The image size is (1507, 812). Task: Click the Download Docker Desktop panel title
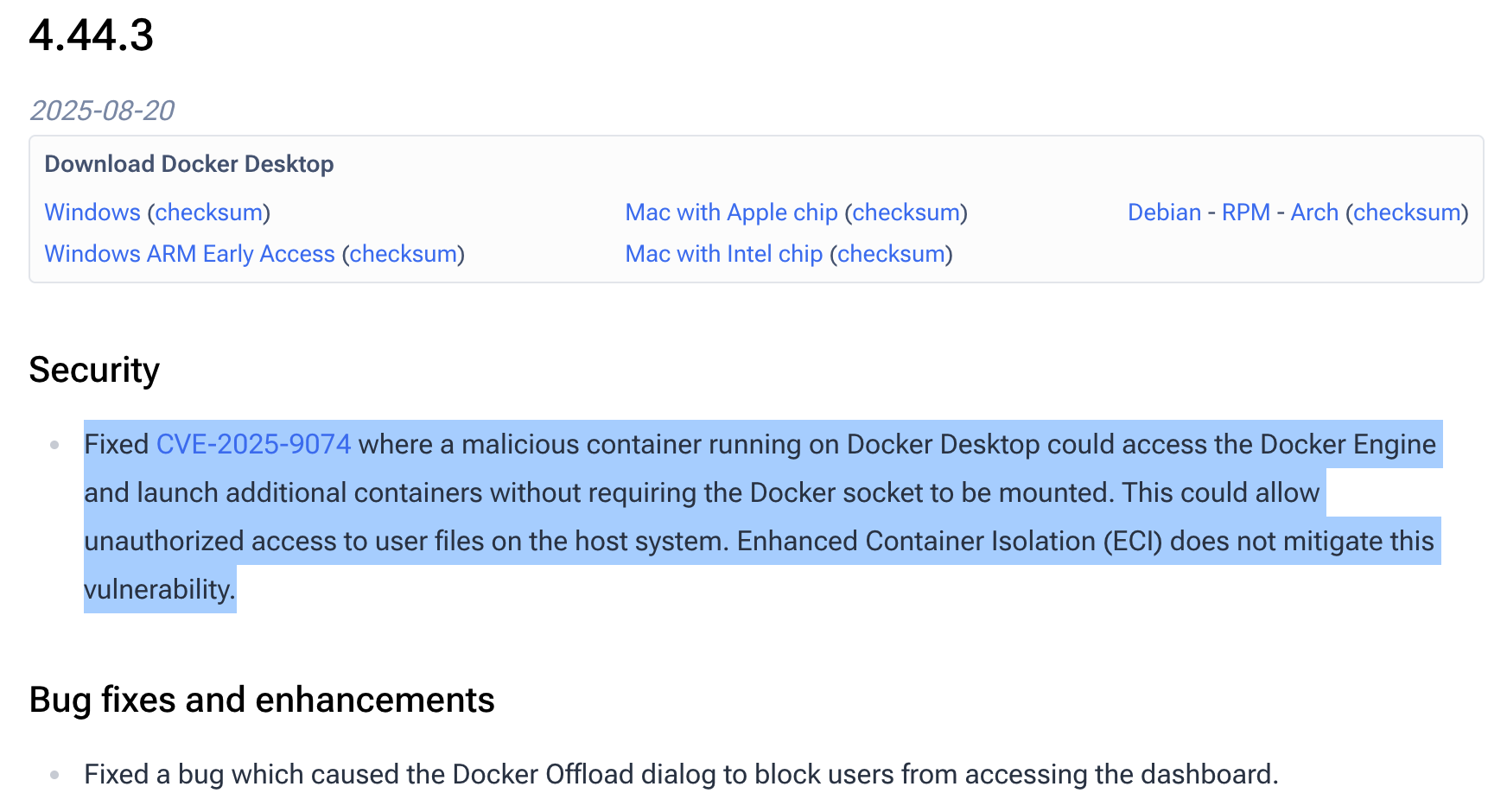(190, 164)
